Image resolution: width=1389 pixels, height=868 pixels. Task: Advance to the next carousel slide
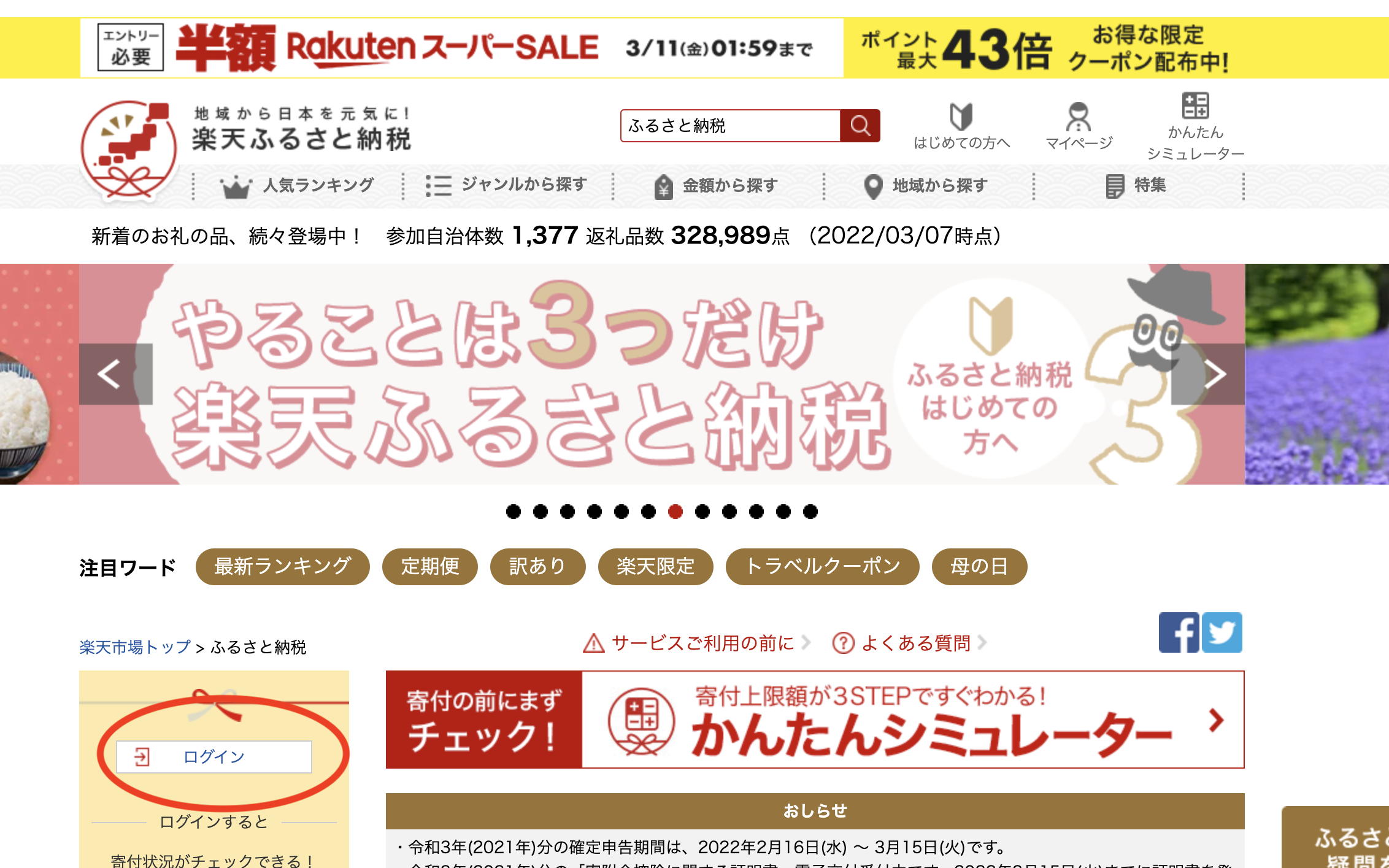coord(1208,374)
